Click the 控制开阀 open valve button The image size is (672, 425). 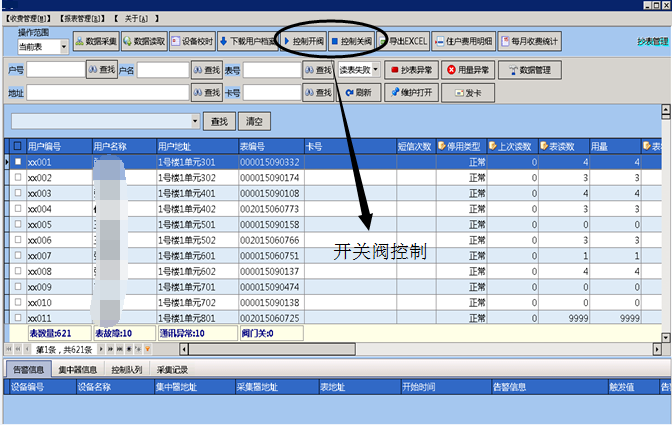click(x=303, y=41)
